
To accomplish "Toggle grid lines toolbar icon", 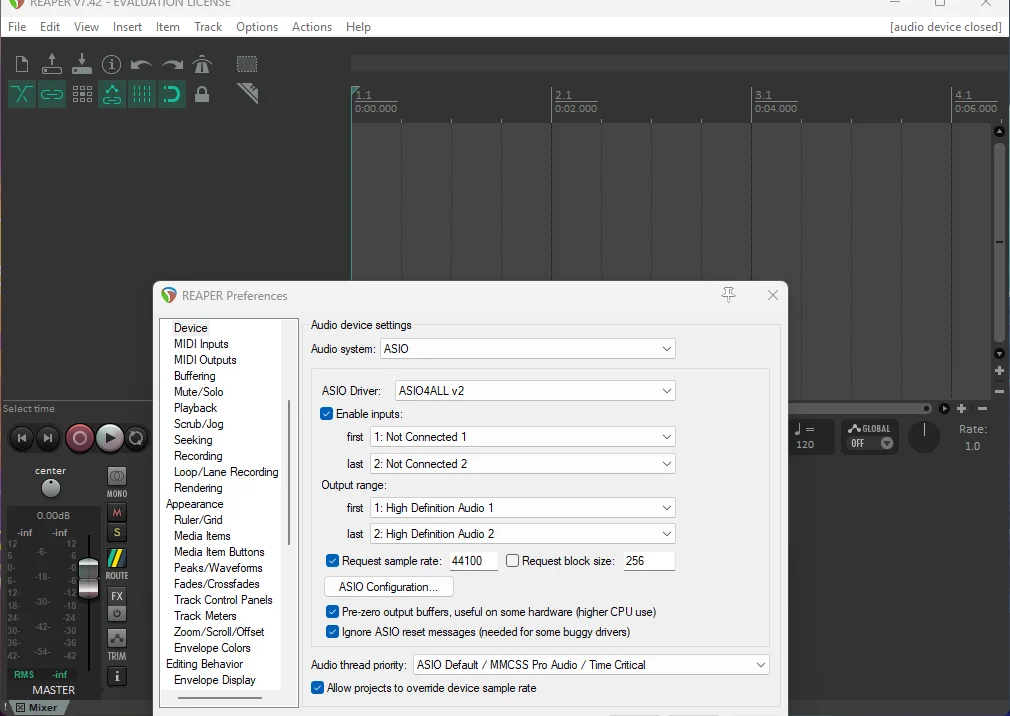I will pos(142,95).
